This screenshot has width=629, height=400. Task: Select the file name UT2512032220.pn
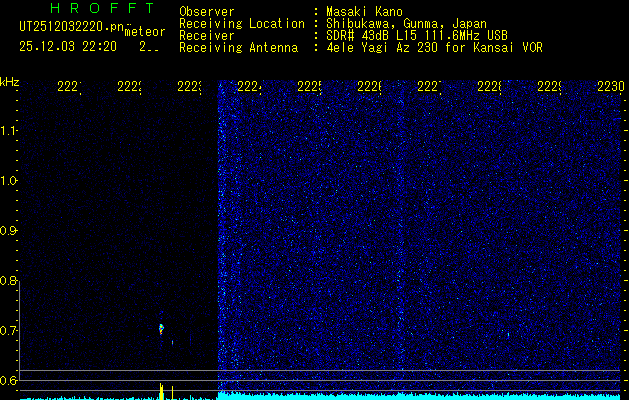tap(71, 27)
